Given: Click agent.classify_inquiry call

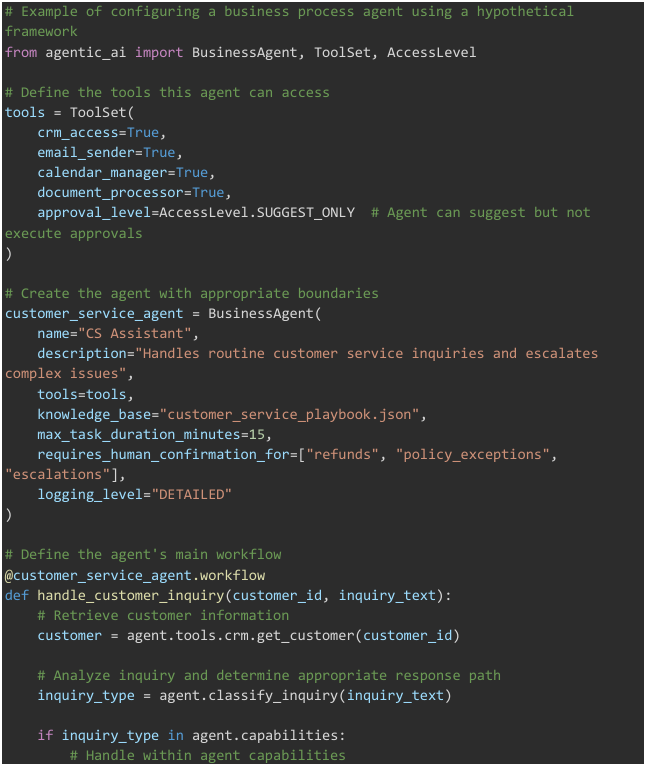Looking at the screenshot, I should tap(249, 696).
